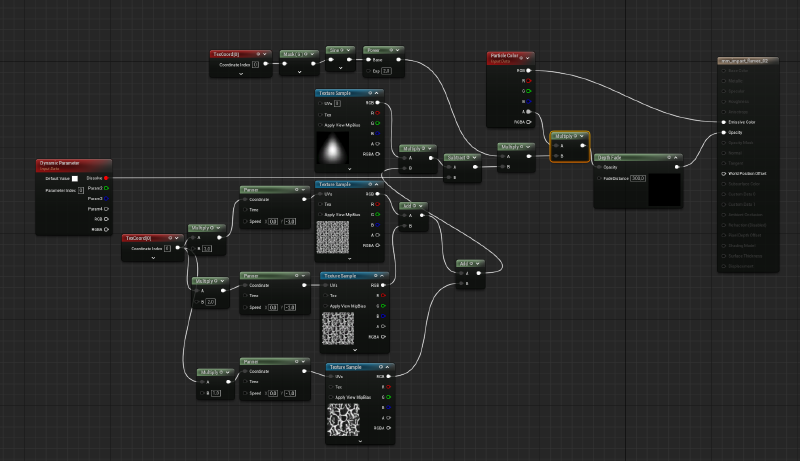Click the Depth Fade output pin
The image size is (800, 461).
[x=678, y=167]
